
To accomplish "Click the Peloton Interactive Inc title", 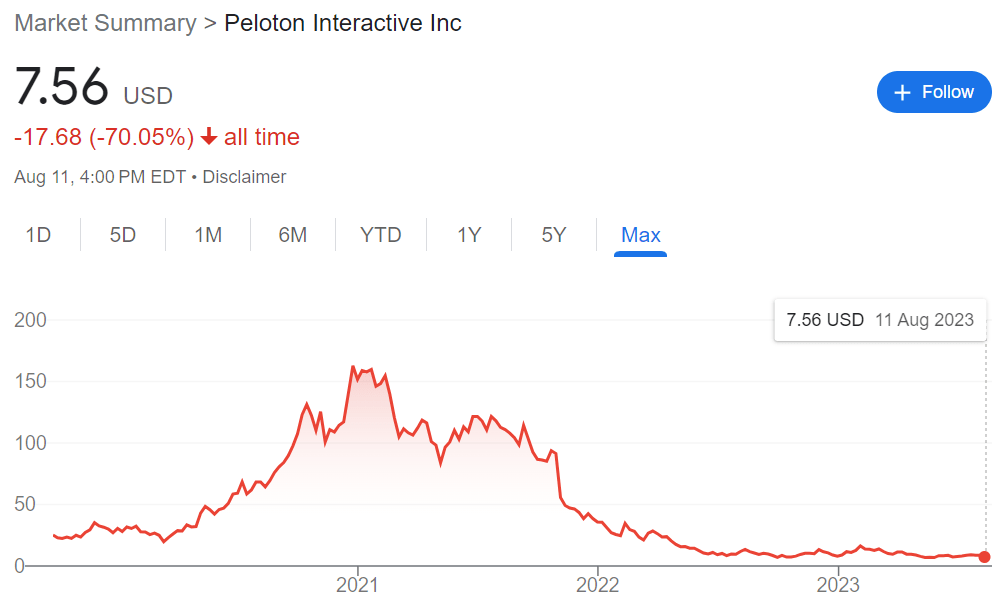I will [x=343, y=23].
